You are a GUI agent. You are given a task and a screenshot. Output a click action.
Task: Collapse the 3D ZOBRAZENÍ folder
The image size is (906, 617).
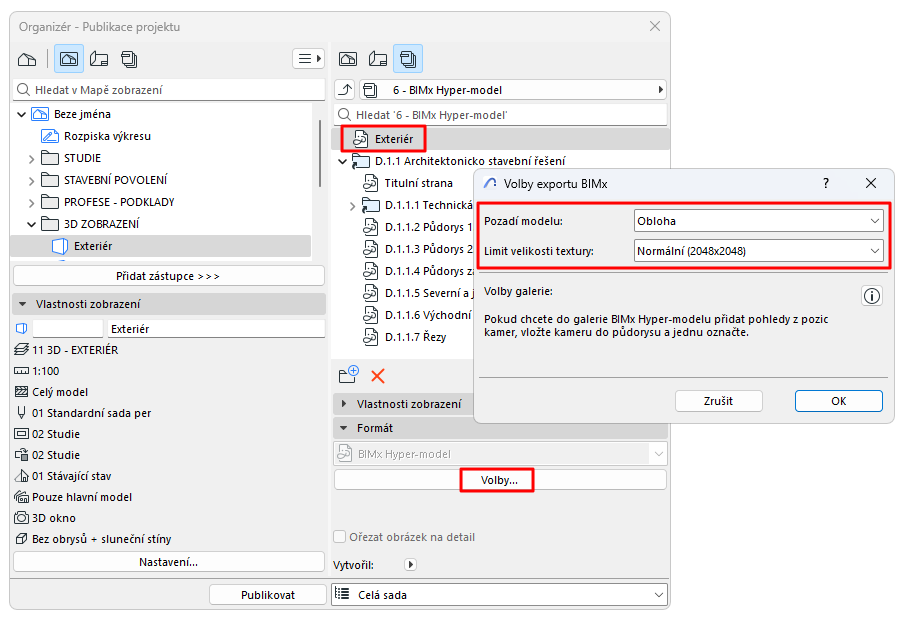click(x=31, y=224)
